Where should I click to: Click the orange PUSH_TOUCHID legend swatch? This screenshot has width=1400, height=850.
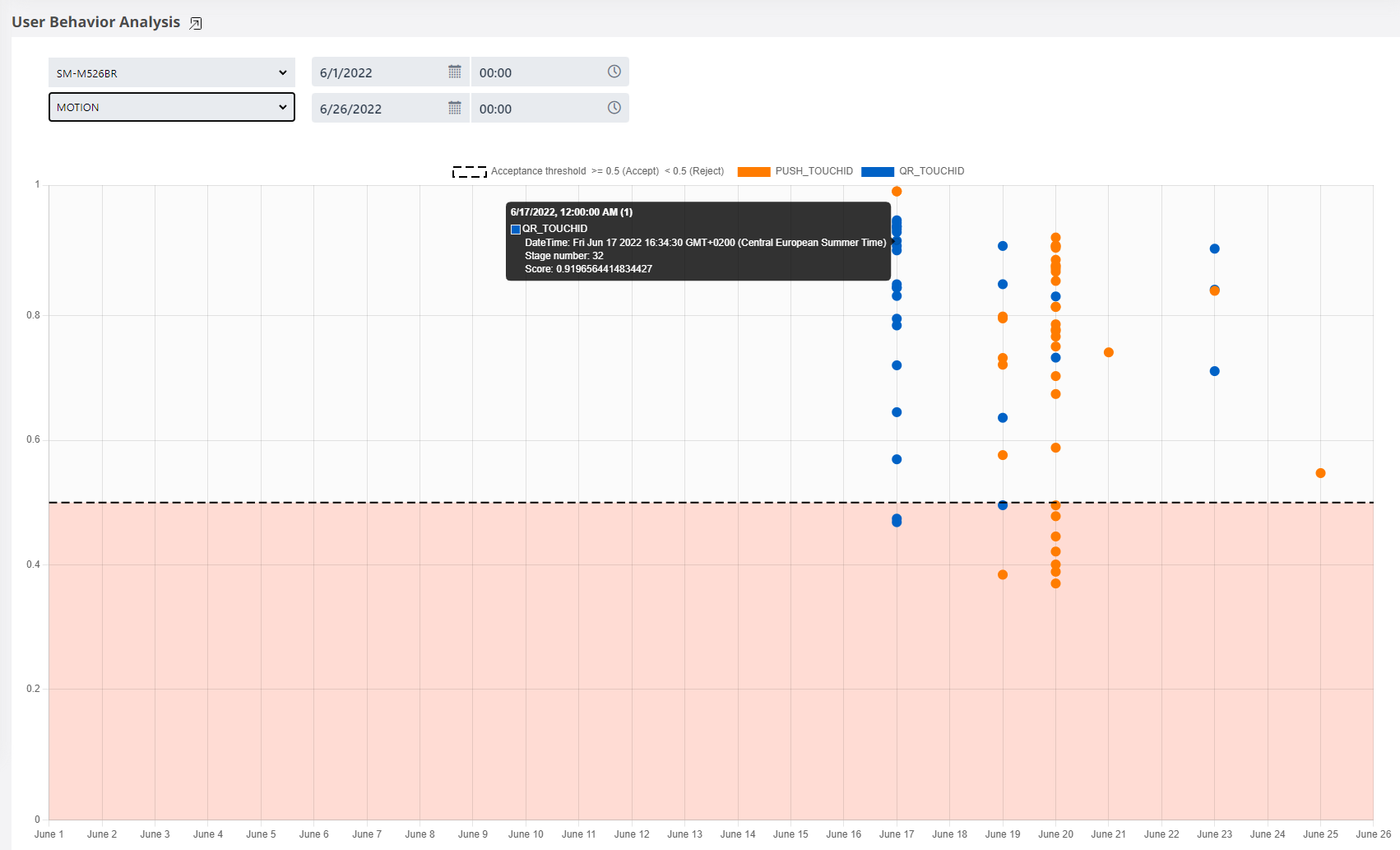click(x=754, y=171)
